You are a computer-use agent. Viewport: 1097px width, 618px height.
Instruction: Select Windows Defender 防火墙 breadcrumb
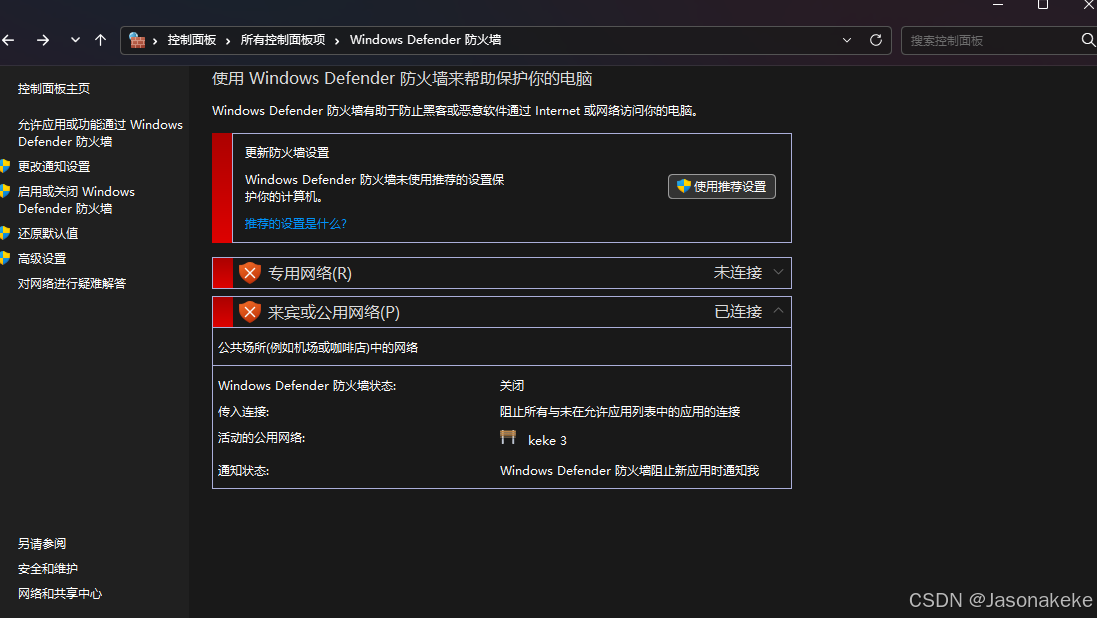coord(425,40)
